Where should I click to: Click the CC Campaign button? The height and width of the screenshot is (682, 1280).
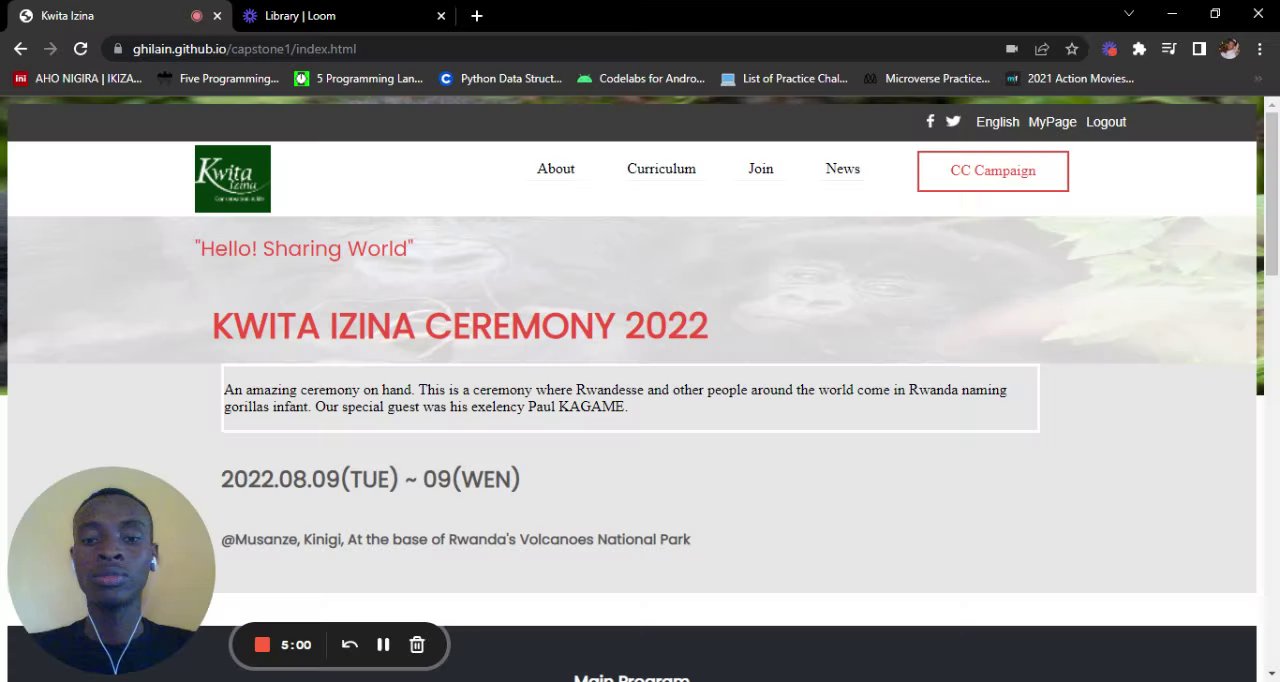(x=993, y=171)
